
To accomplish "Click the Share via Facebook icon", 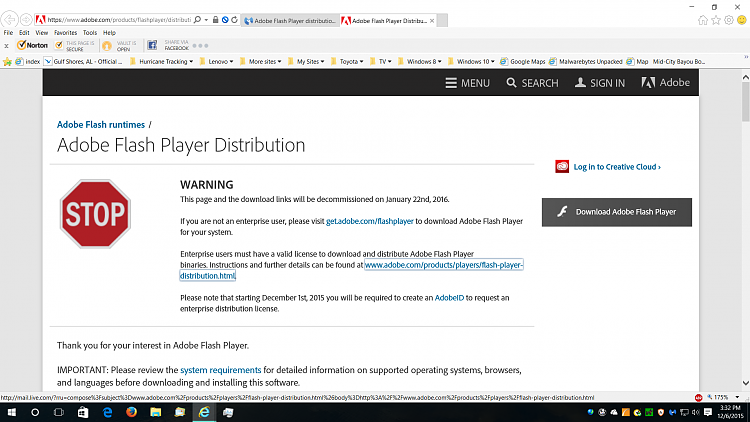I will (152, 45).
